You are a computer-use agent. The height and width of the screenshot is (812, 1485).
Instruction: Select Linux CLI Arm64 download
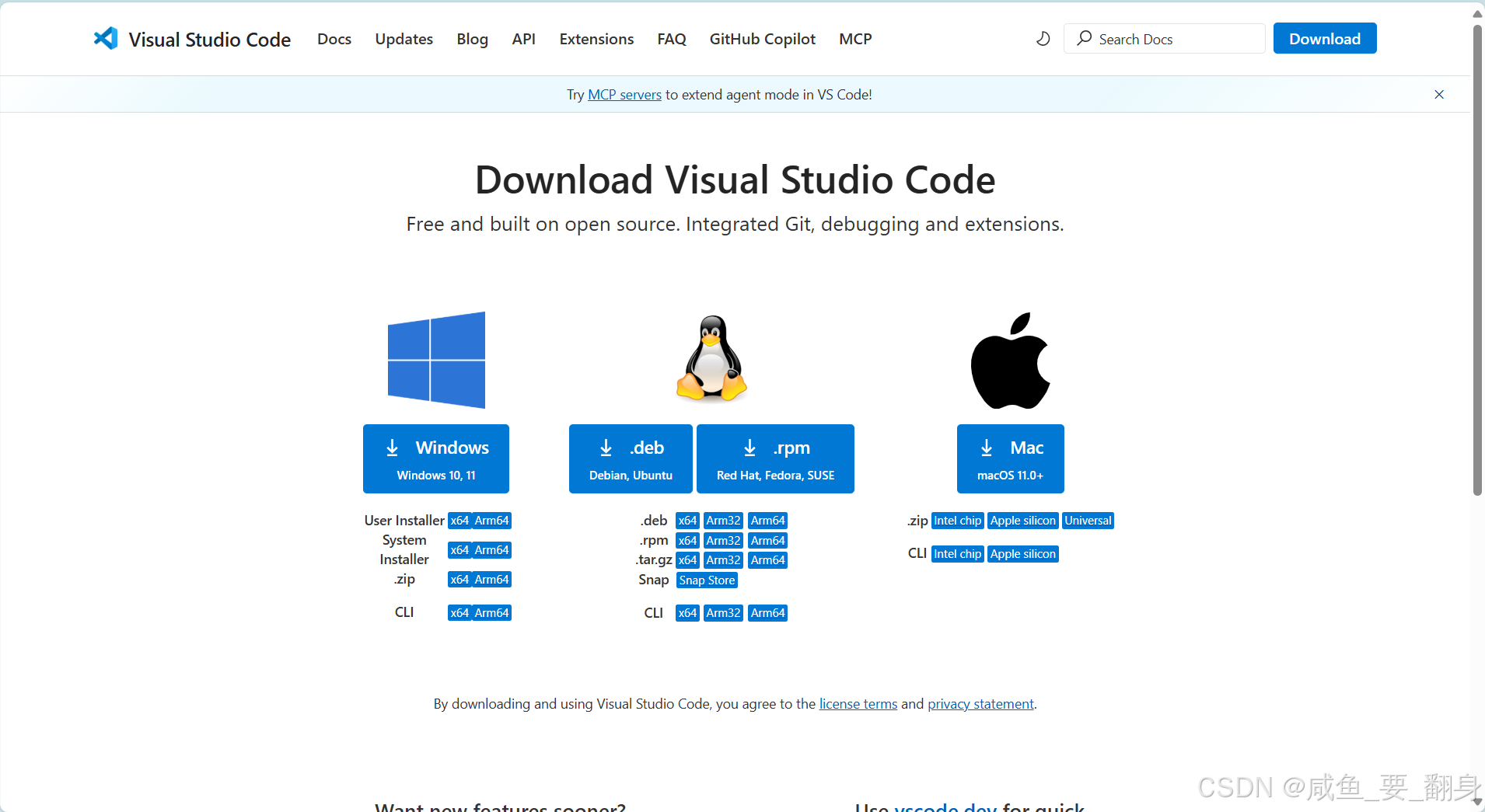768,613
